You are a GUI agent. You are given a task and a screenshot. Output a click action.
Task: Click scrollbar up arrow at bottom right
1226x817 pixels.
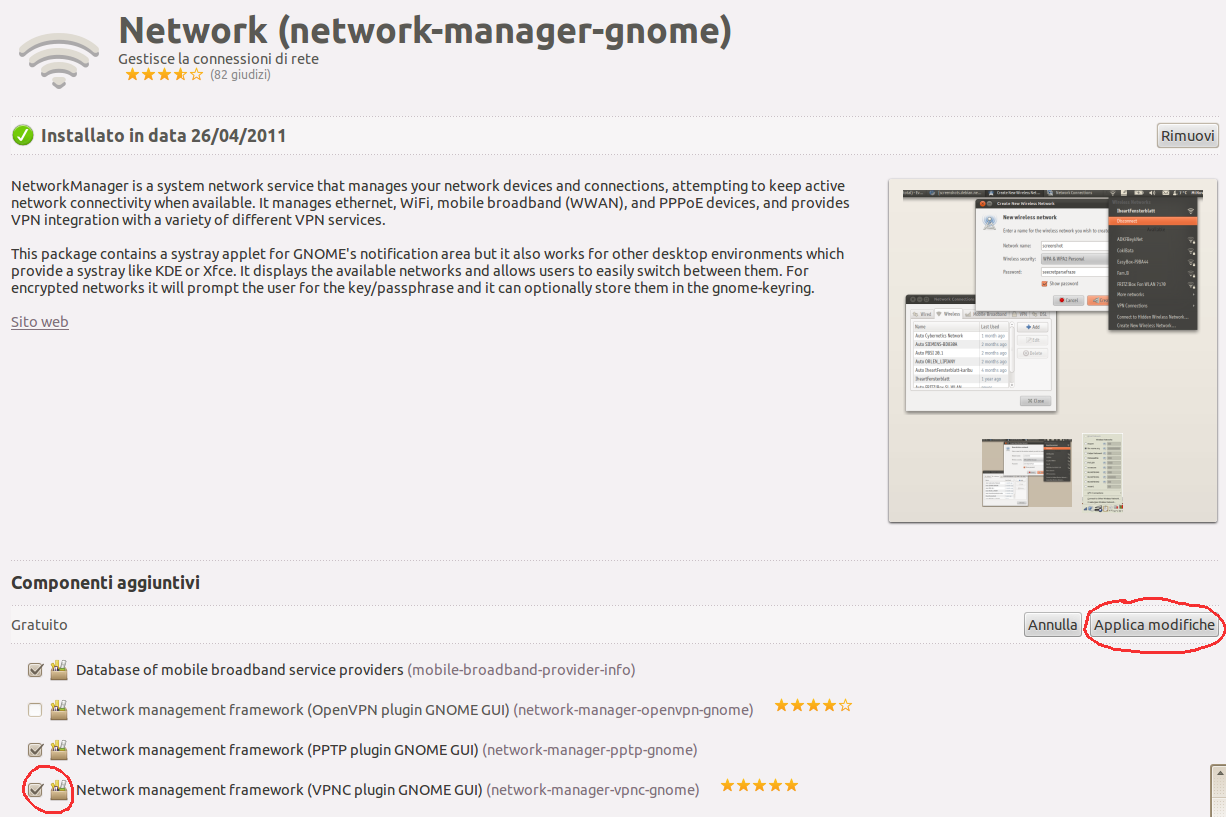pyautogui.click(x=1218, y=775)
